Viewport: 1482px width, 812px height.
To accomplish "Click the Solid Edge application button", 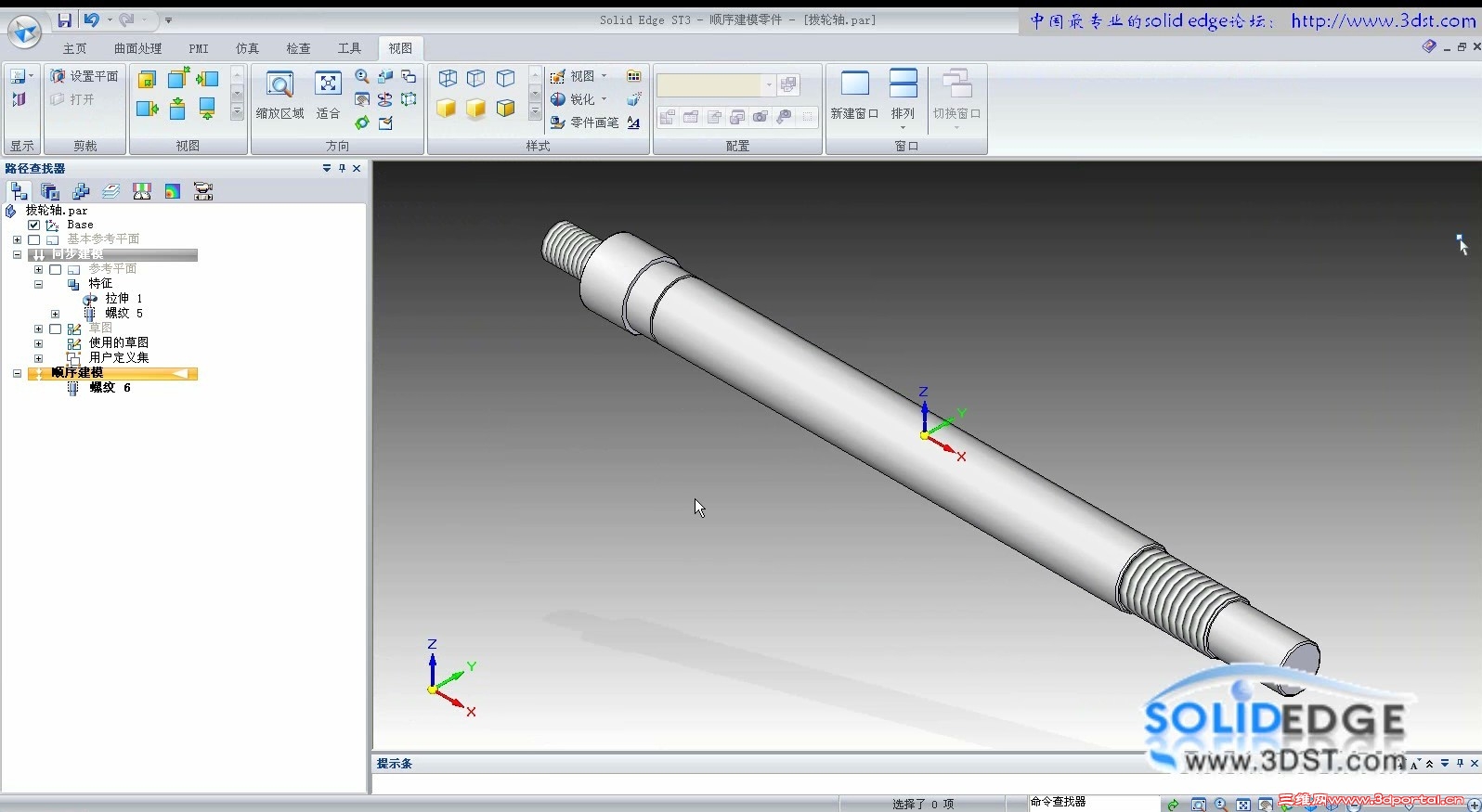I will point(24,32).
